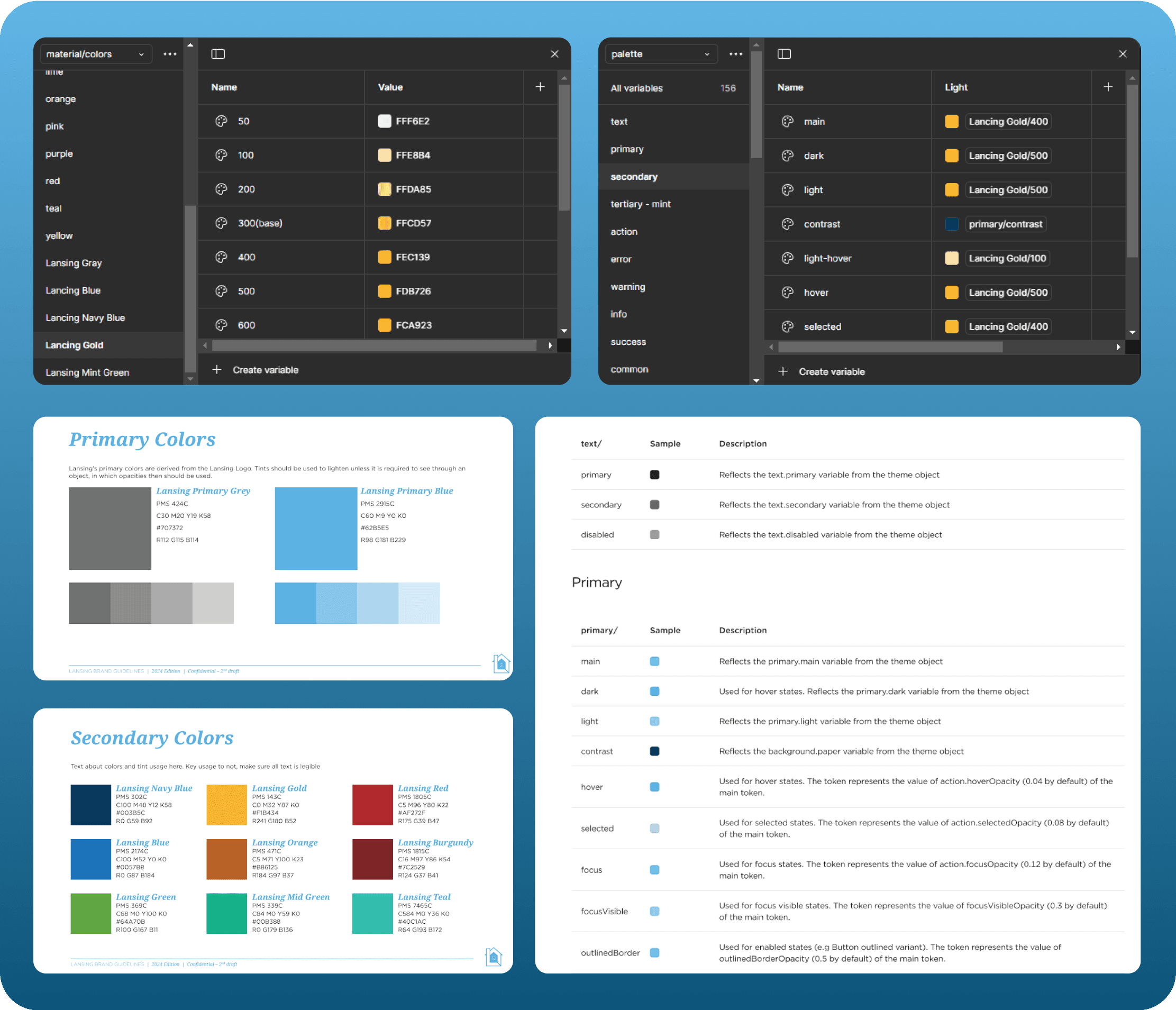Click the FCA923 value text
The height and width of the screenshot is (1010, 1176).
[x=414, y=325]
